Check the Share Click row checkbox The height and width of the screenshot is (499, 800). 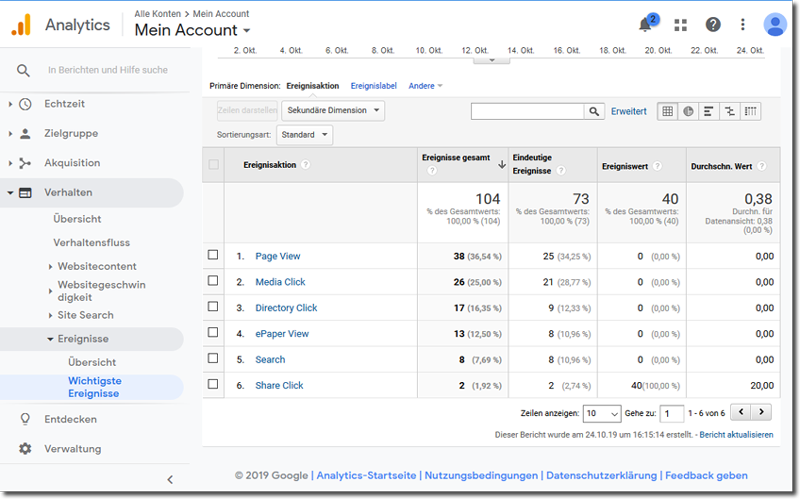pyautogui.click(x=213, y=384)
